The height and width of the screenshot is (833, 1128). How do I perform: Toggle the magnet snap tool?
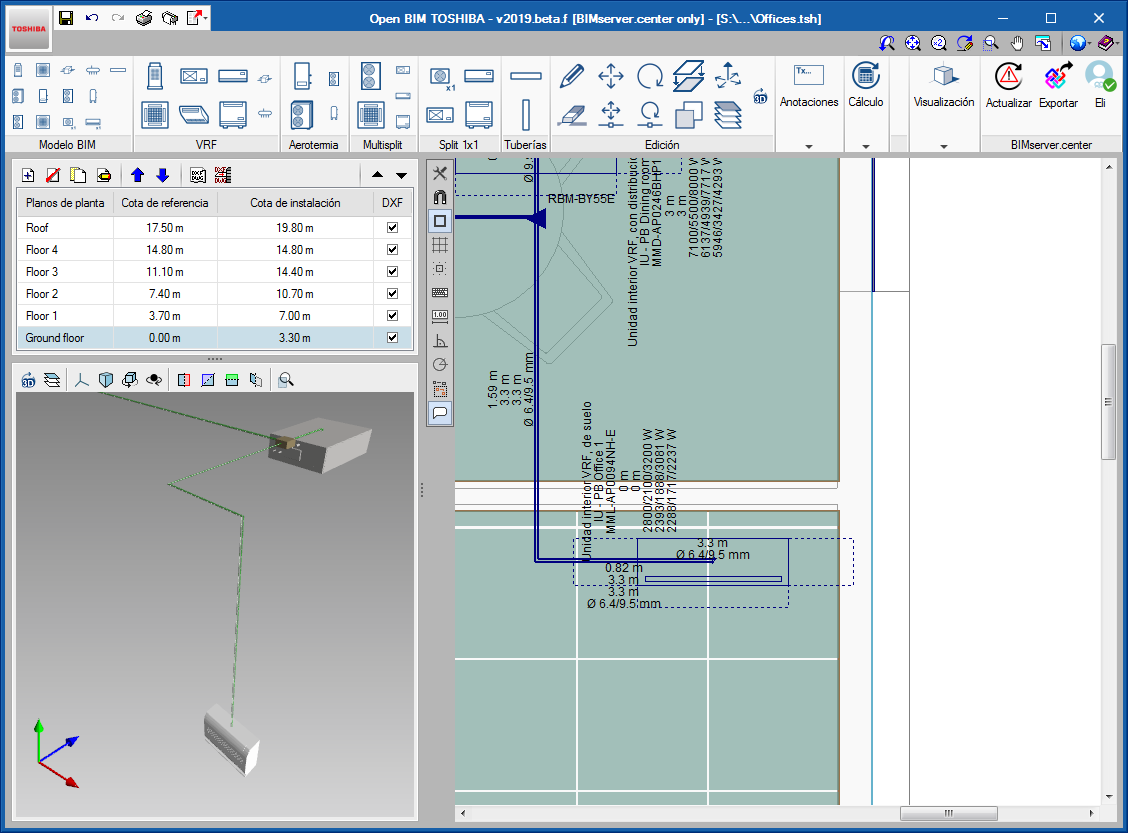coord(440,197)
